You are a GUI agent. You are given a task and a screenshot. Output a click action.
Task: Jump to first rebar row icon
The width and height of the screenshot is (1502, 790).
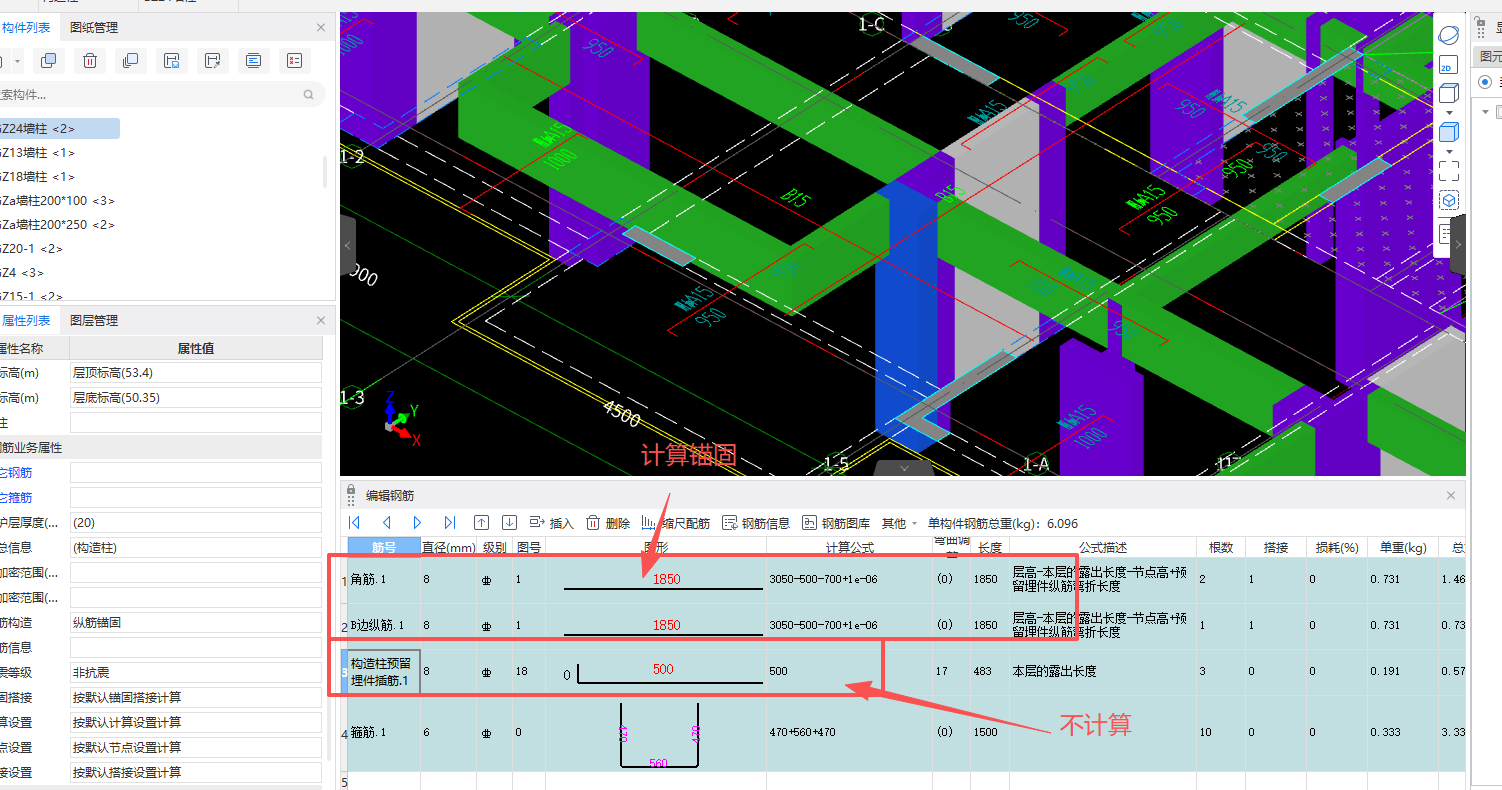coord(354,523)
